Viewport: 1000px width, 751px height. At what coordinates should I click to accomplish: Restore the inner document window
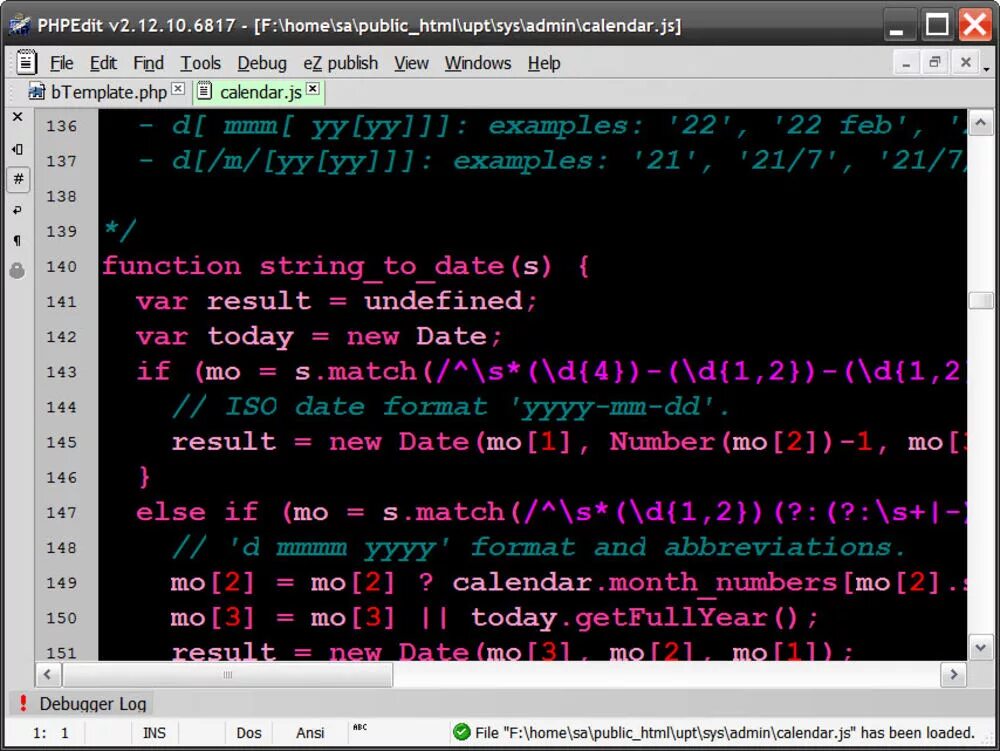pos(935,62)
